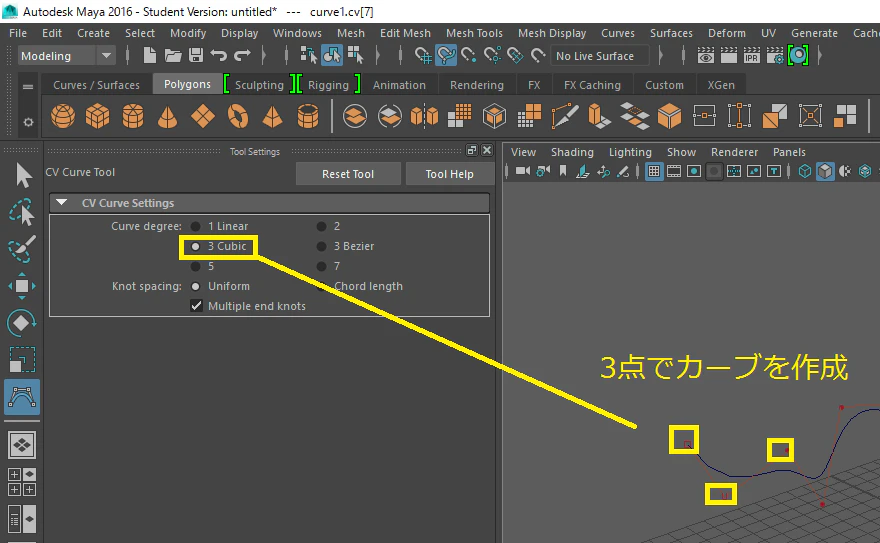Open the Curves menu

(618, 33)
